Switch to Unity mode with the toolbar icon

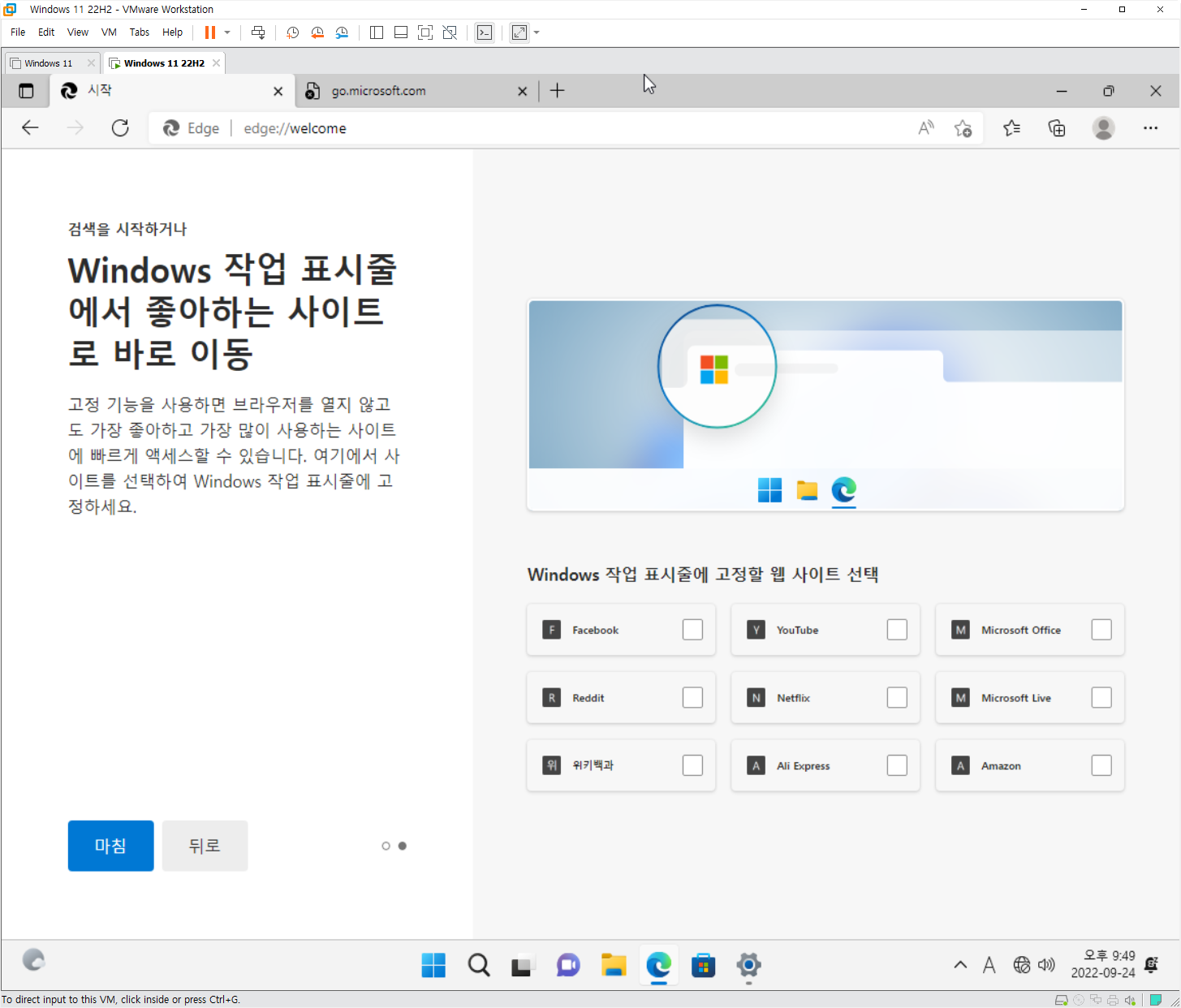[450, 32]
